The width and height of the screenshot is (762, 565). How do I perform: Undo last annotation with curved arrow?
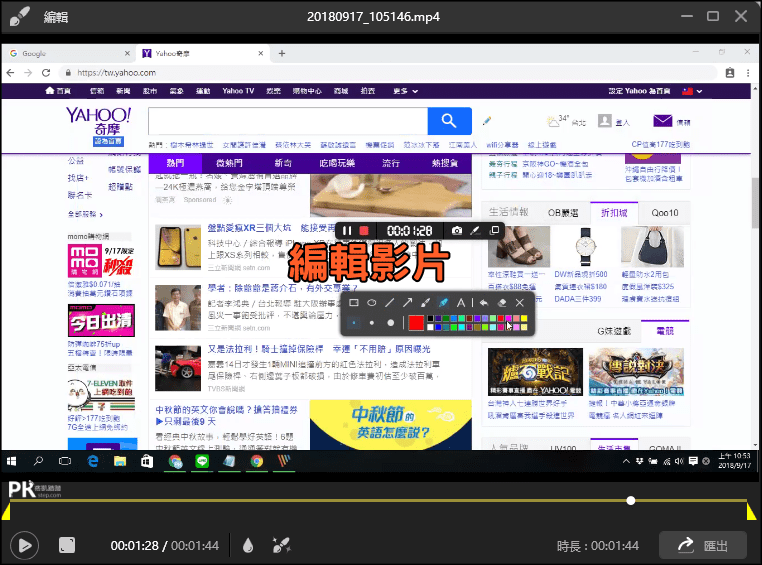point(484,303)
